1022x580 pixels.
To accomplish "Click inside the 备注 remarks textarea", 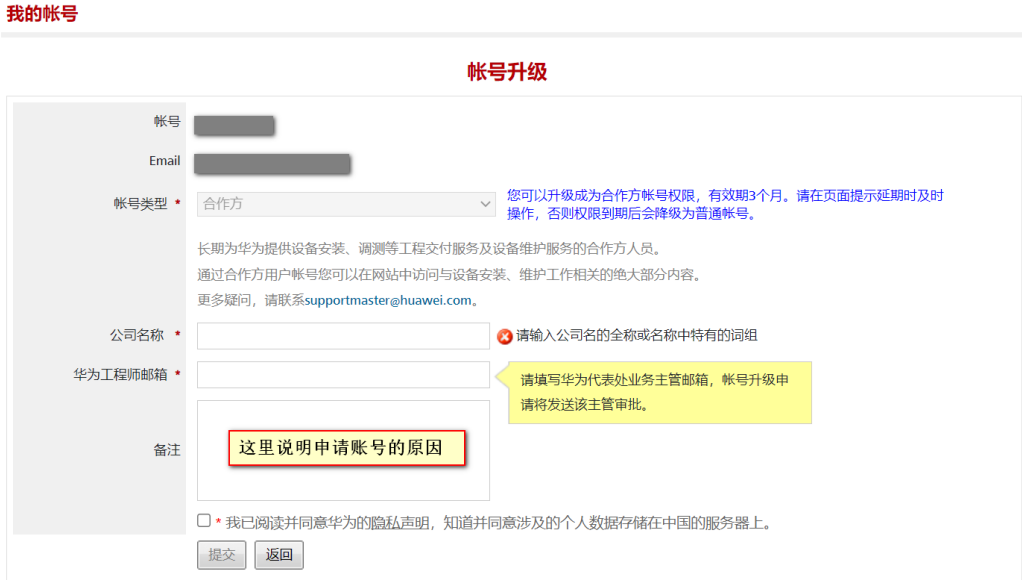I will pos(343,450).
